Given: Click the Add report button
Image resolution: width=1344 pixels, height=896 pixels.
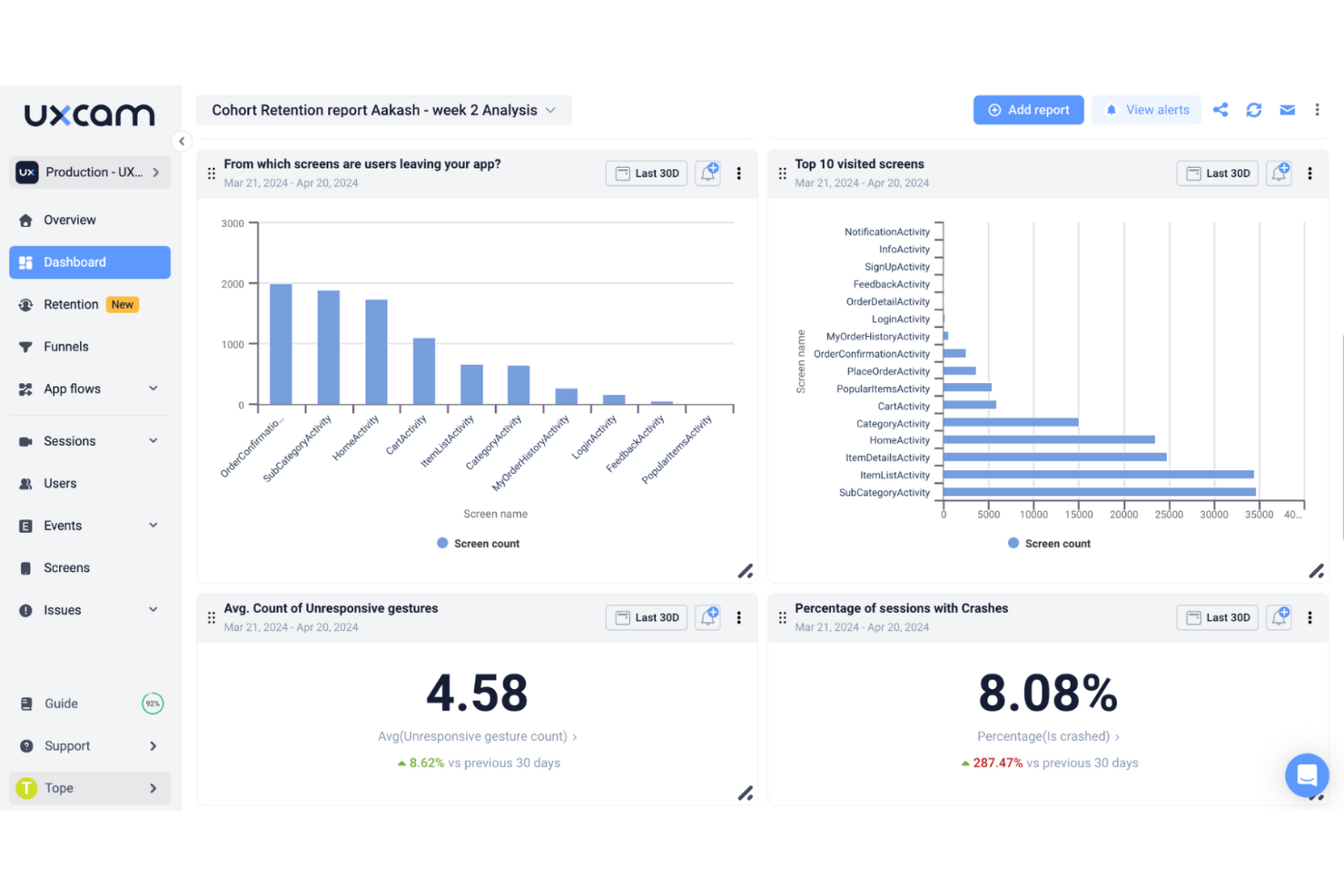Looking at the screenshot, I should [x=1028, y=110].
